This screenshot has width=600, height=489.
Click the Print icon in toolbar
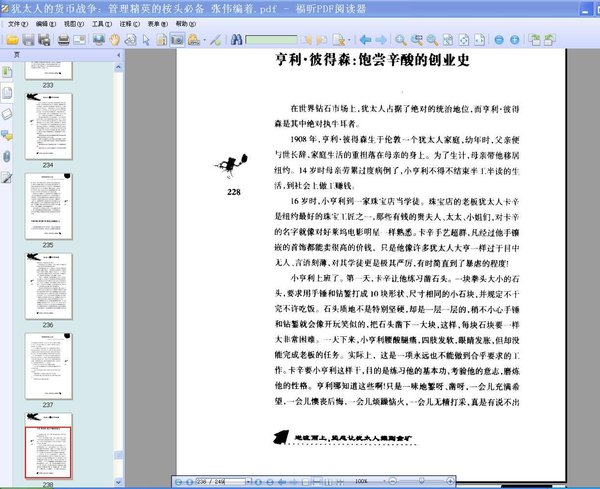63,40
